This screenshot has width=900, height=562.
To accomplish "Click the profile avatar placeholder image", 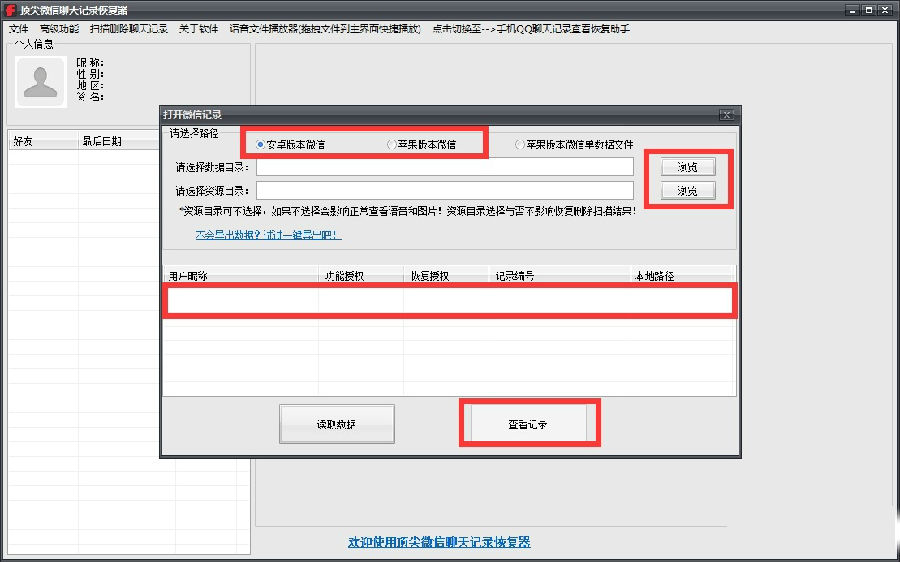I will 41,82.
